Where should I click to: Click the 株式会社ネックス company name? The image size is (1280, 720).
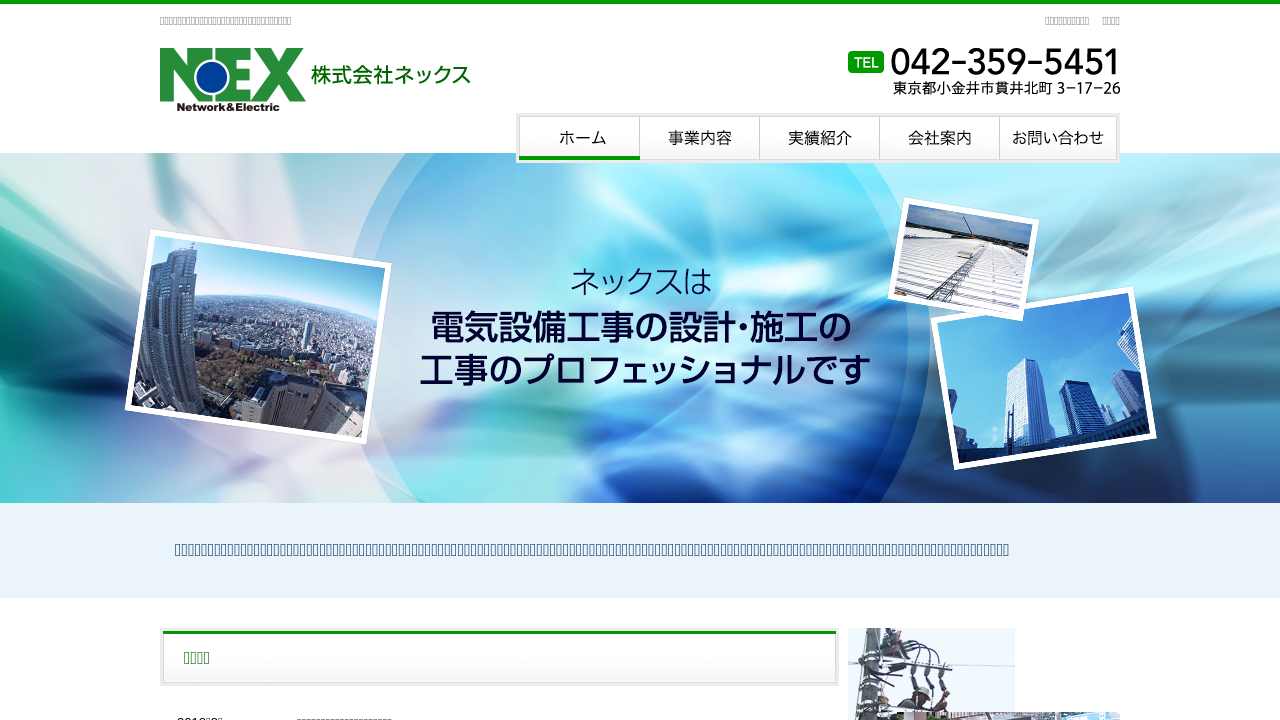tap(390, 75)
